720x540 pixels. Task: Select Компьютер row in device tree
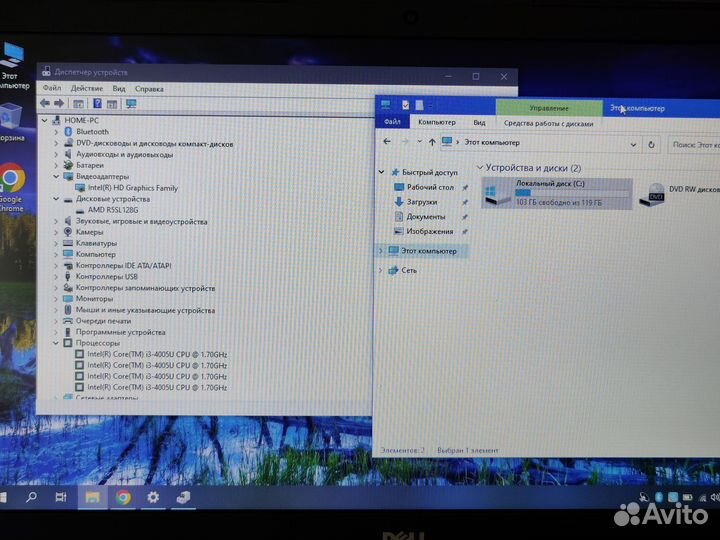tap(96, 254)
